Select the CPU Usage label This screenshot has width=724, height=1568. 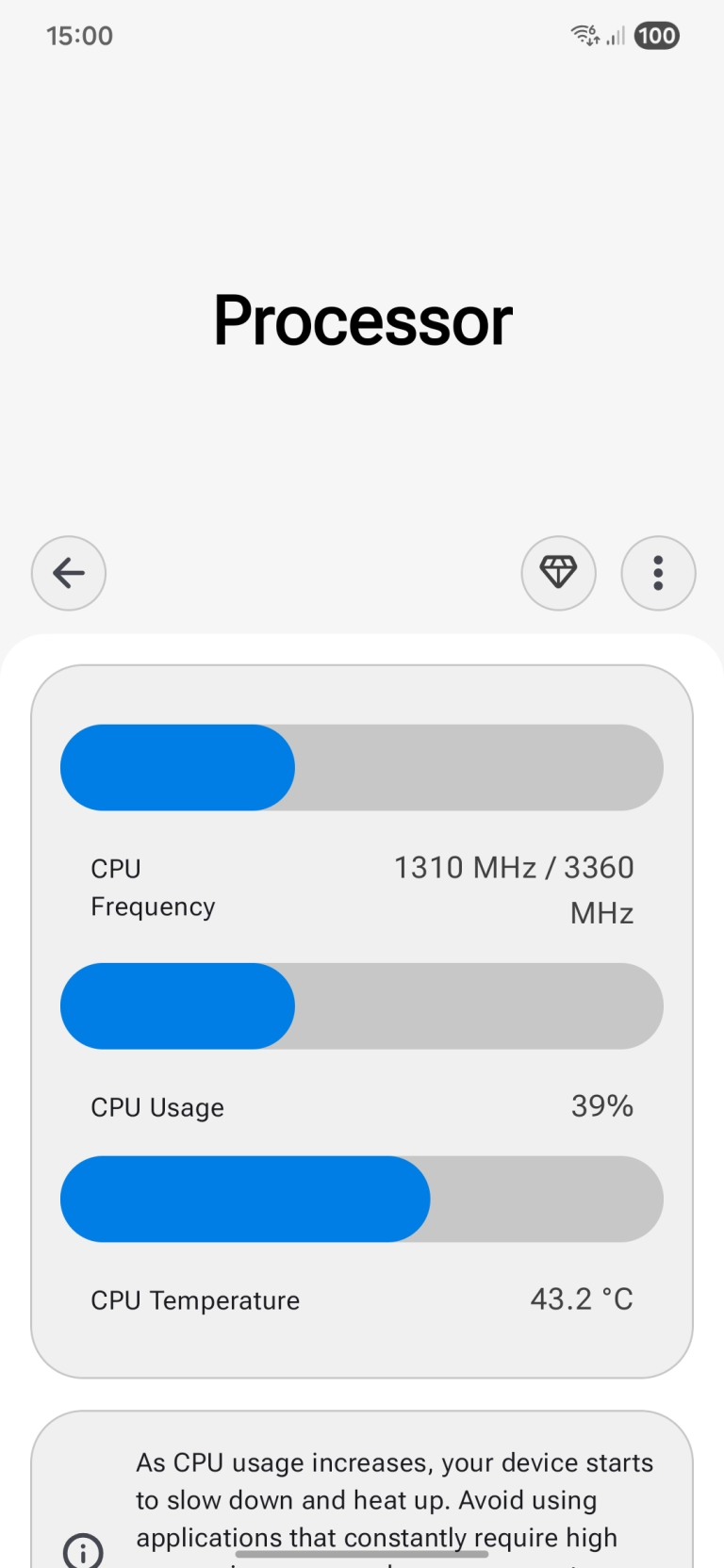click(157, 1107)
